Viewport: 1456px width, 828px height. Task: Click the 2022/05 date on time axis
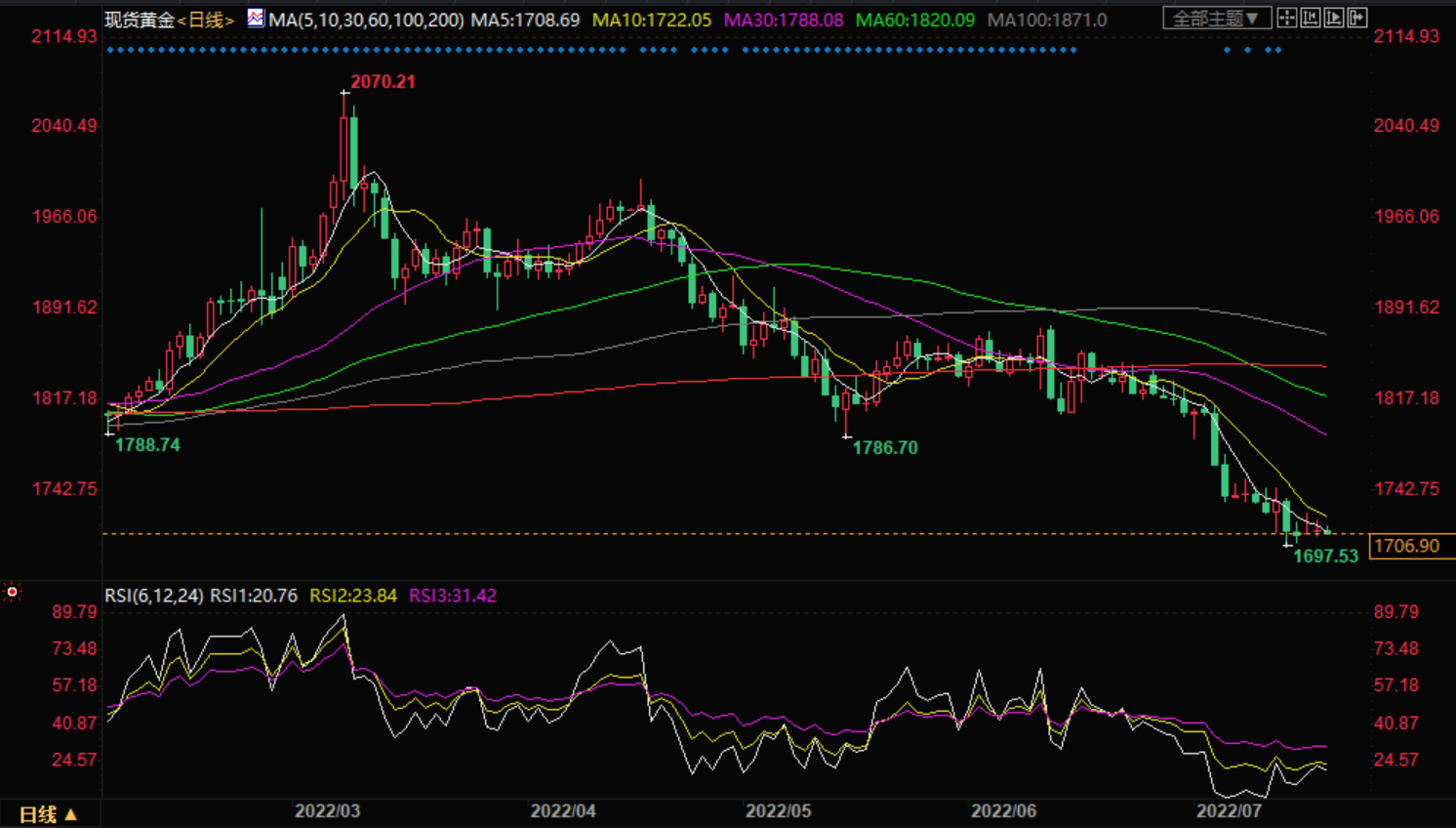(778, 811)
